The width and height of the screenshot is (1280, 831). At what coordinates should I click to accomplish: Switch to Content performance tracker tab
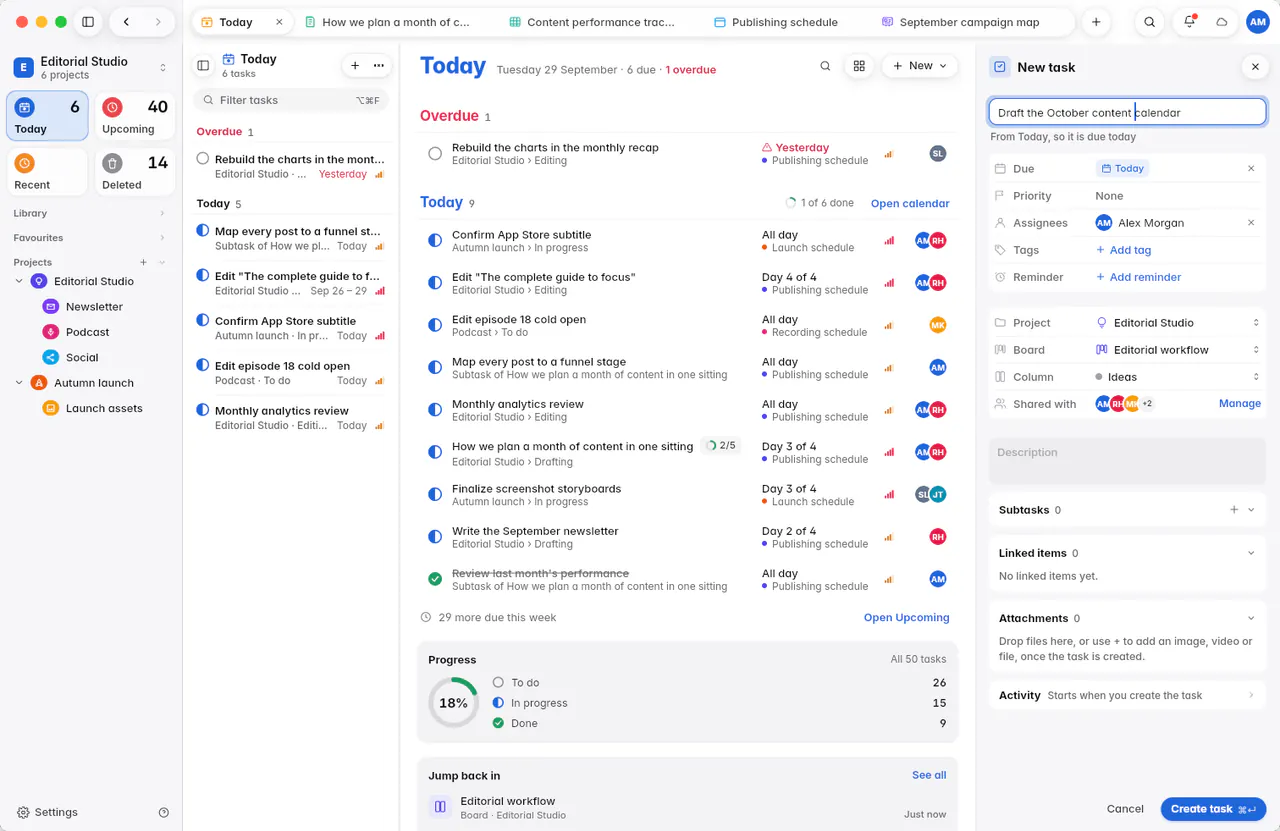pos(592,22)
